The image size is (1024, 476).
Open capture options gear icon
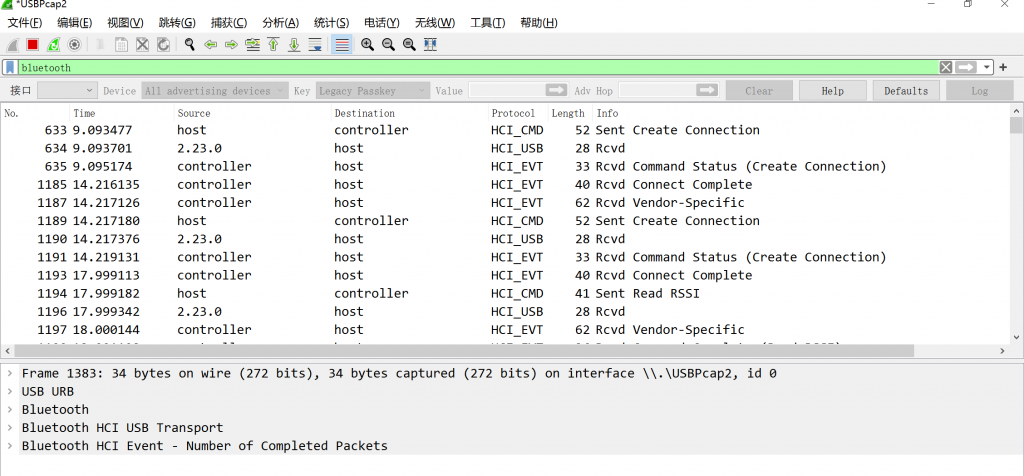(x=74, y=44)
